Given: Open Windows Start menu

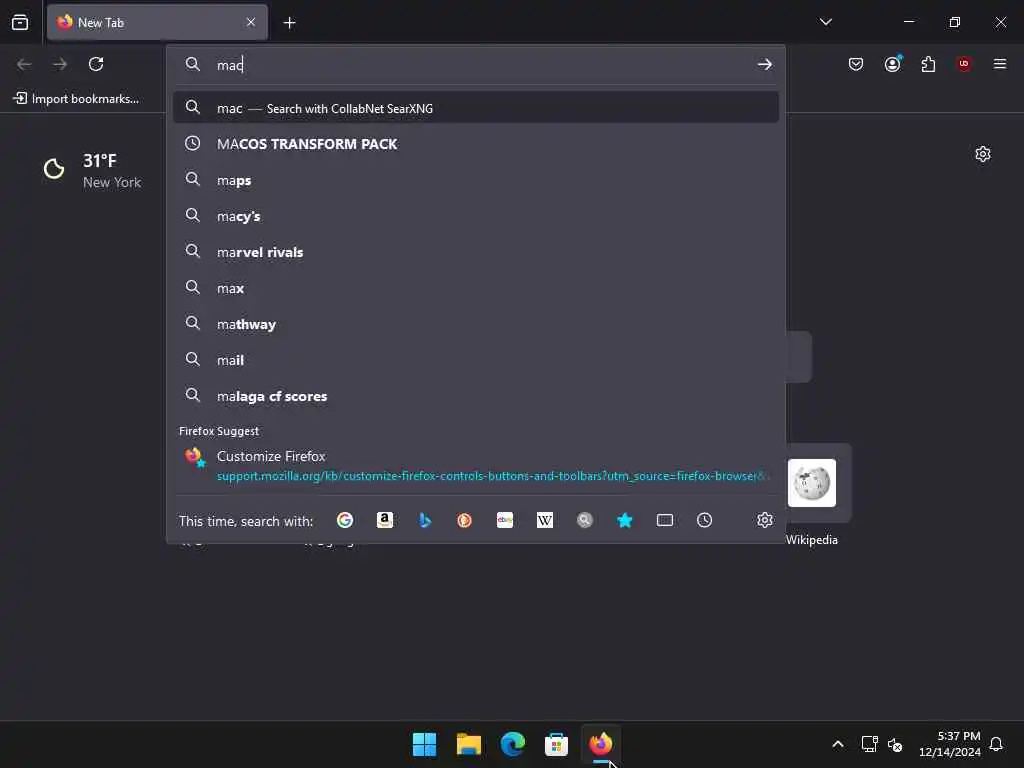Looking at the screenshot, I should pos(424,744).
